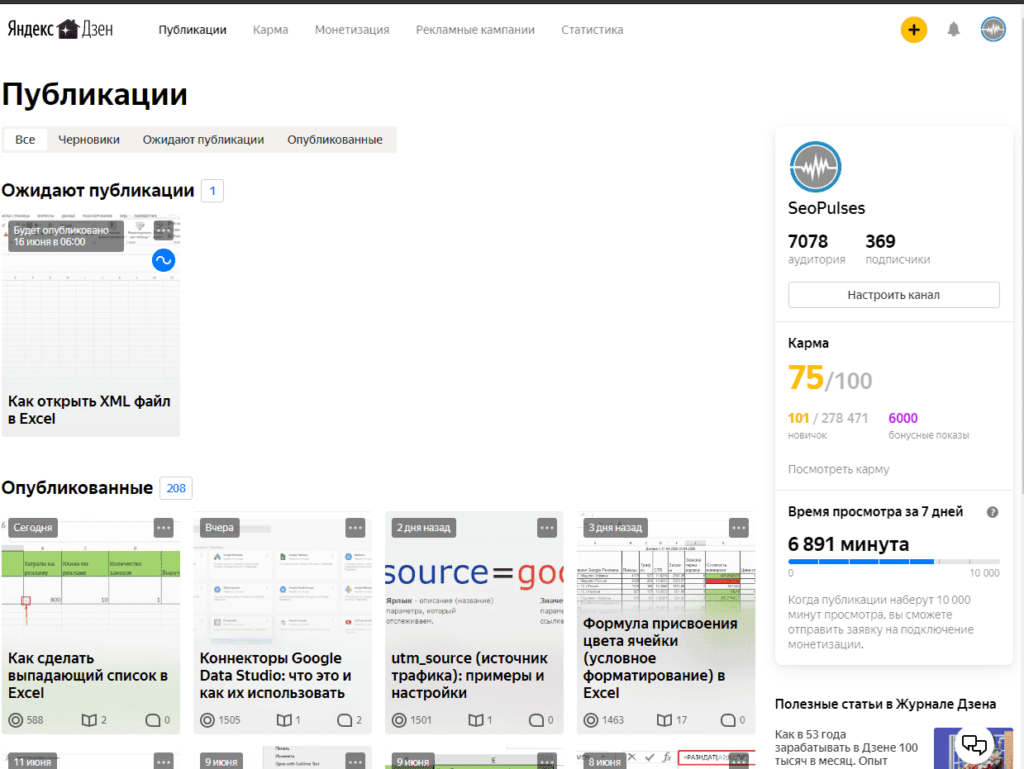Open the three-dots menu on the 8 июня card
The height and width of the screenshot is (769, 1024).
tap(739, 761)
